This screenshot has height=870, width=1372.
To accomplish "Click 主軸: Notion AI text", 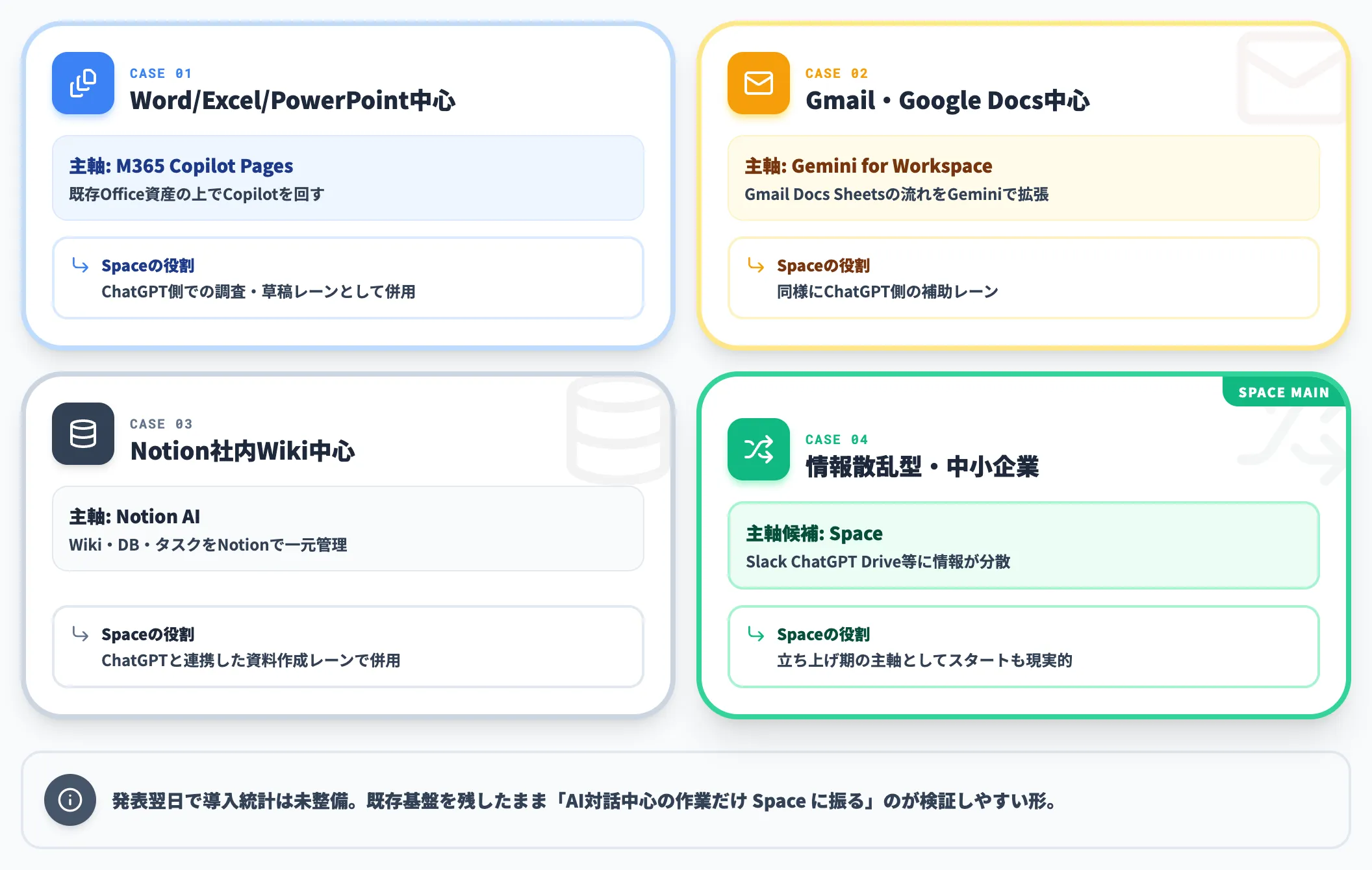I will [x=134, y=517].
